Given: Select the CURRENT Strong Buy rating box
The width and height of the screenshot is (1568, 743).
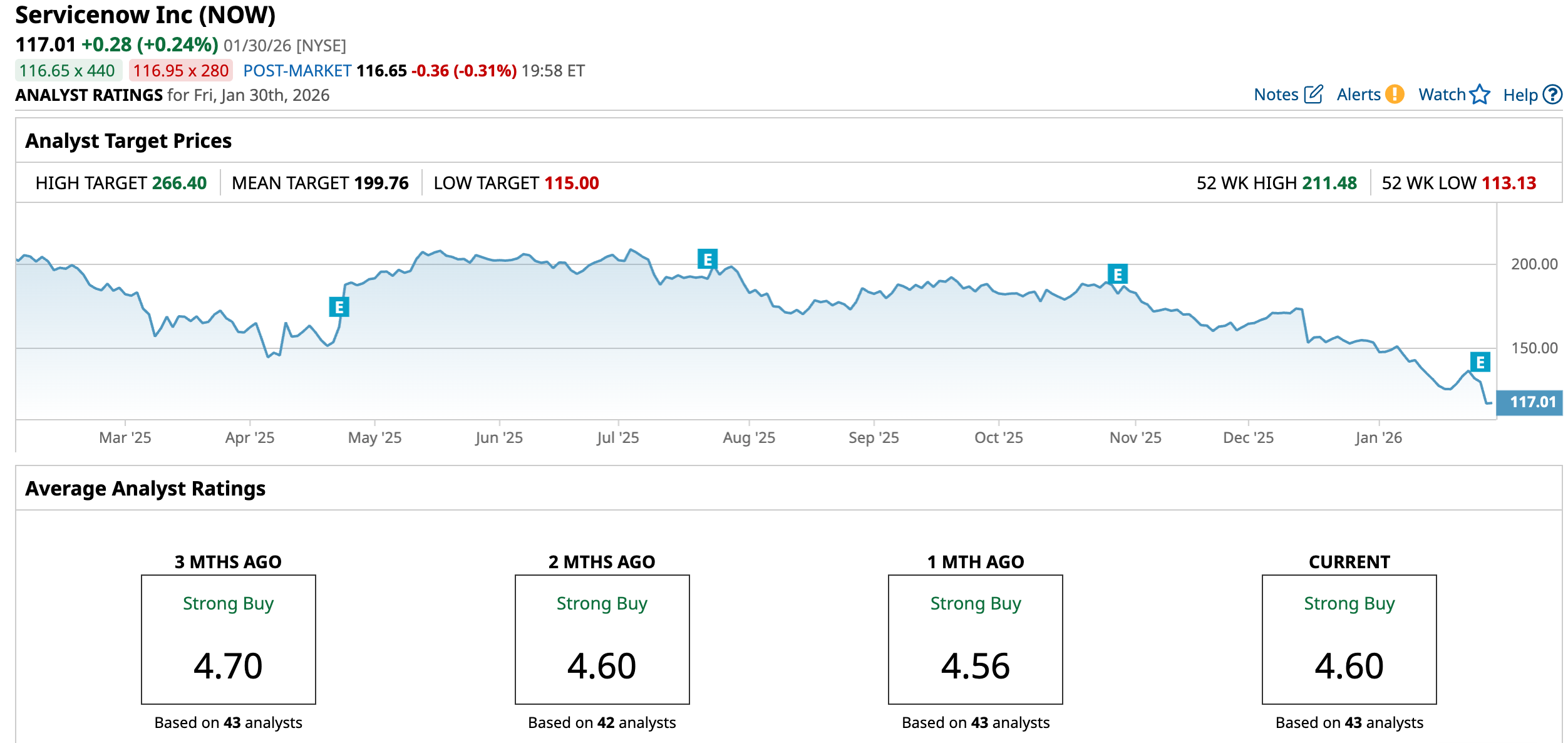Looking at the screenshot, I should 1349,640.
